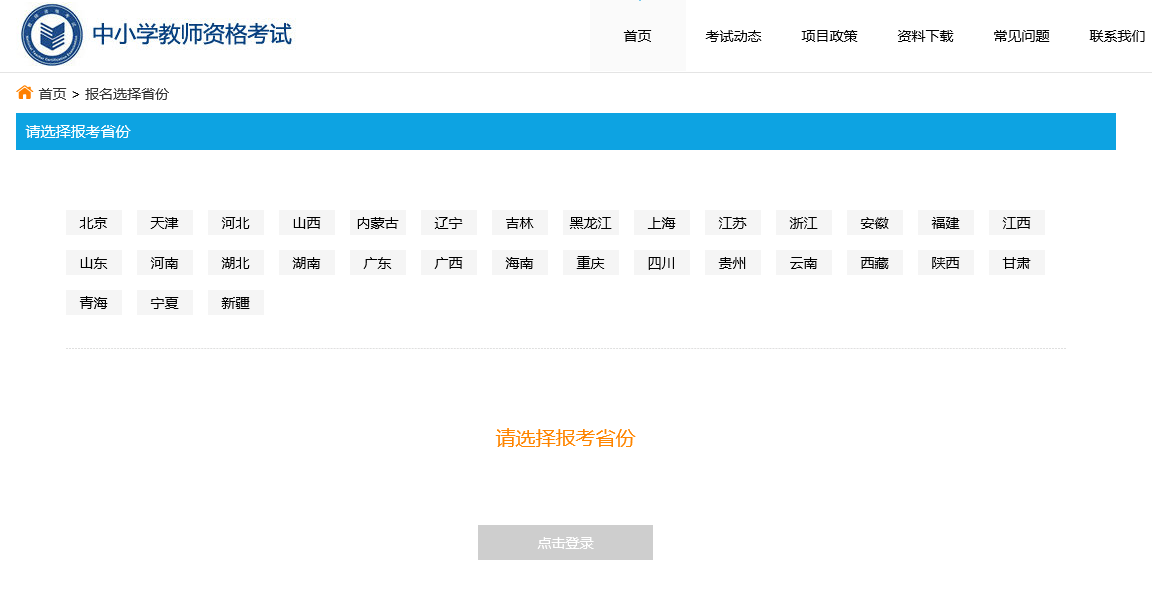Go to 项目政策 navigation tab

tap(829, 36)
